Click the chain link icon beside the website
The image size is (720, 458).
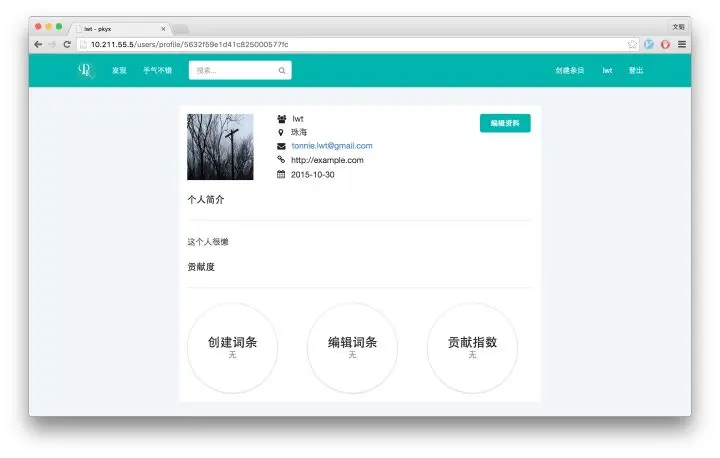tap(281, 159)
